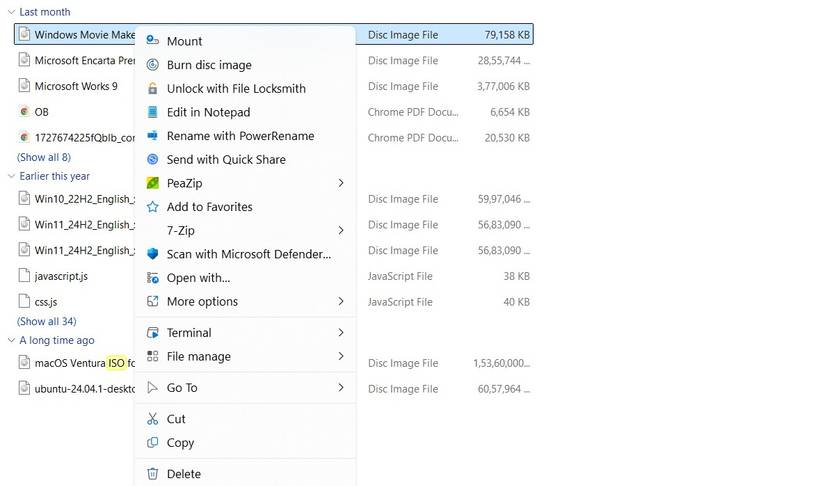
Task: Click the Mount disc icon
Action: click(153, 41)
